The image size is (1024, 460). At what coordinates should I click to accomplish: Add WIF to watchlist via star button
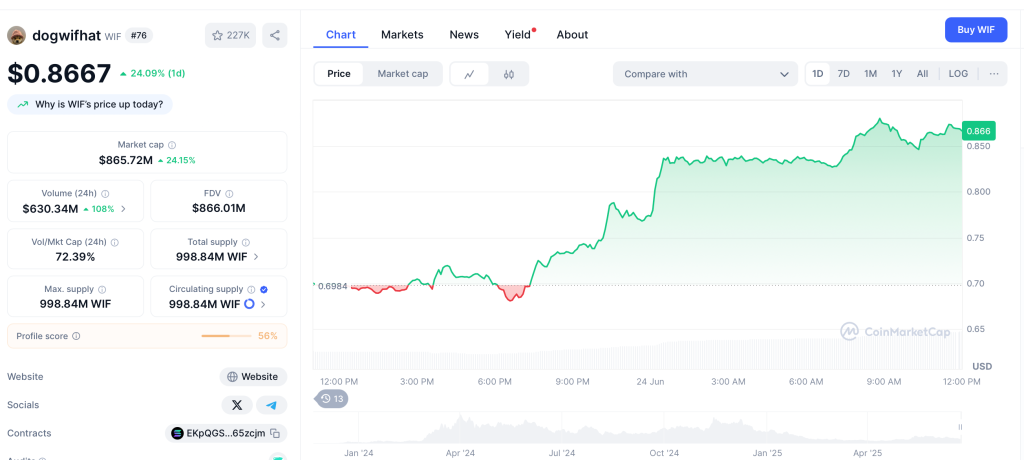click(x=229, y=35)
